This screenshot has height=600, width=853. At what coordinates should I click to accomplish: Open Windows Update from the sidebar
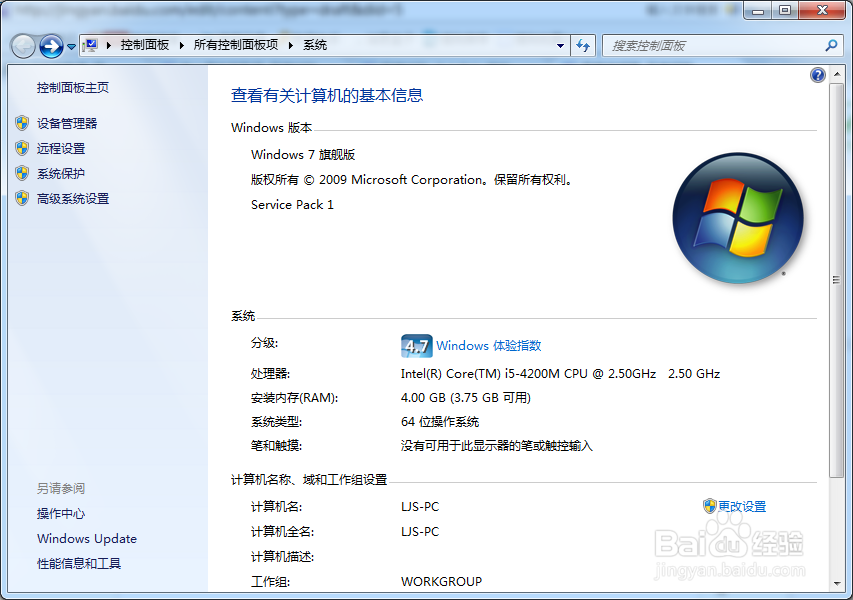click(86, 538)
